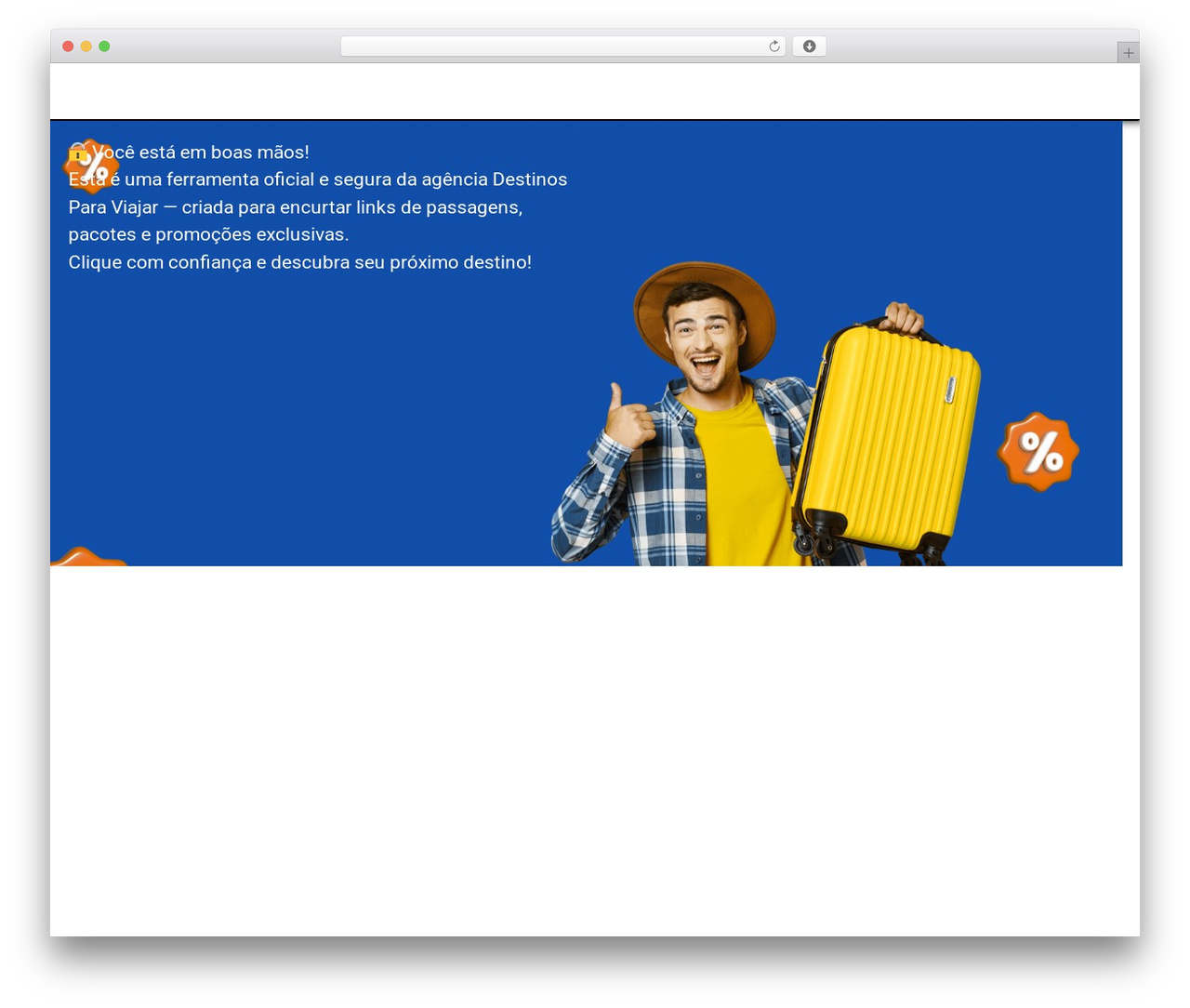Click the "Você está em boas mãos!" heading
Screen dimensions: 1190x1008
[189, 152]
